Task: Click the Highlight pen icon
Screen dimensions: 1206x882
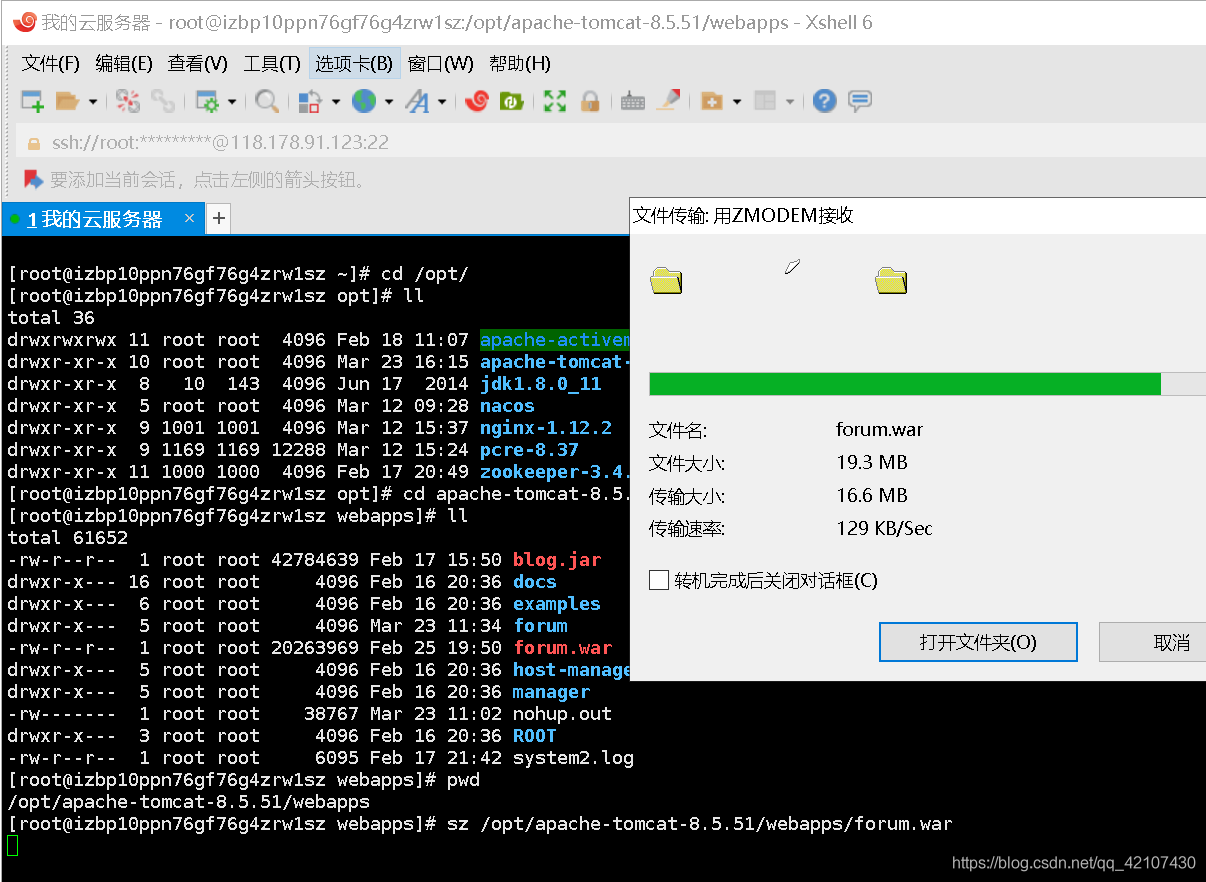Action: [669, 100]
